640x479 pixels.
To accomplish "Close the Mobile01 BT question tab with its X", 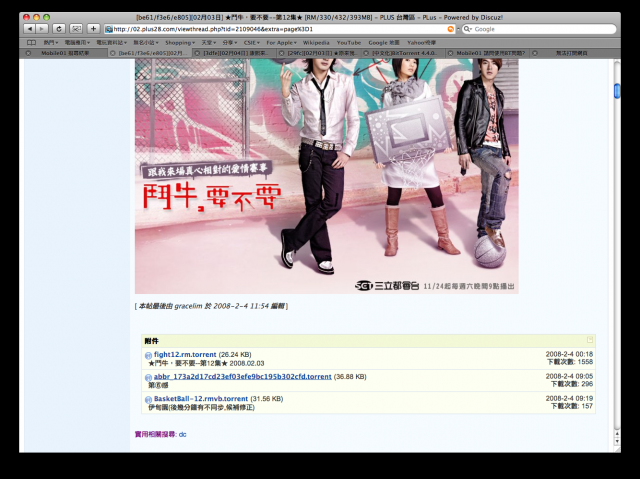I will pos(450,53).
